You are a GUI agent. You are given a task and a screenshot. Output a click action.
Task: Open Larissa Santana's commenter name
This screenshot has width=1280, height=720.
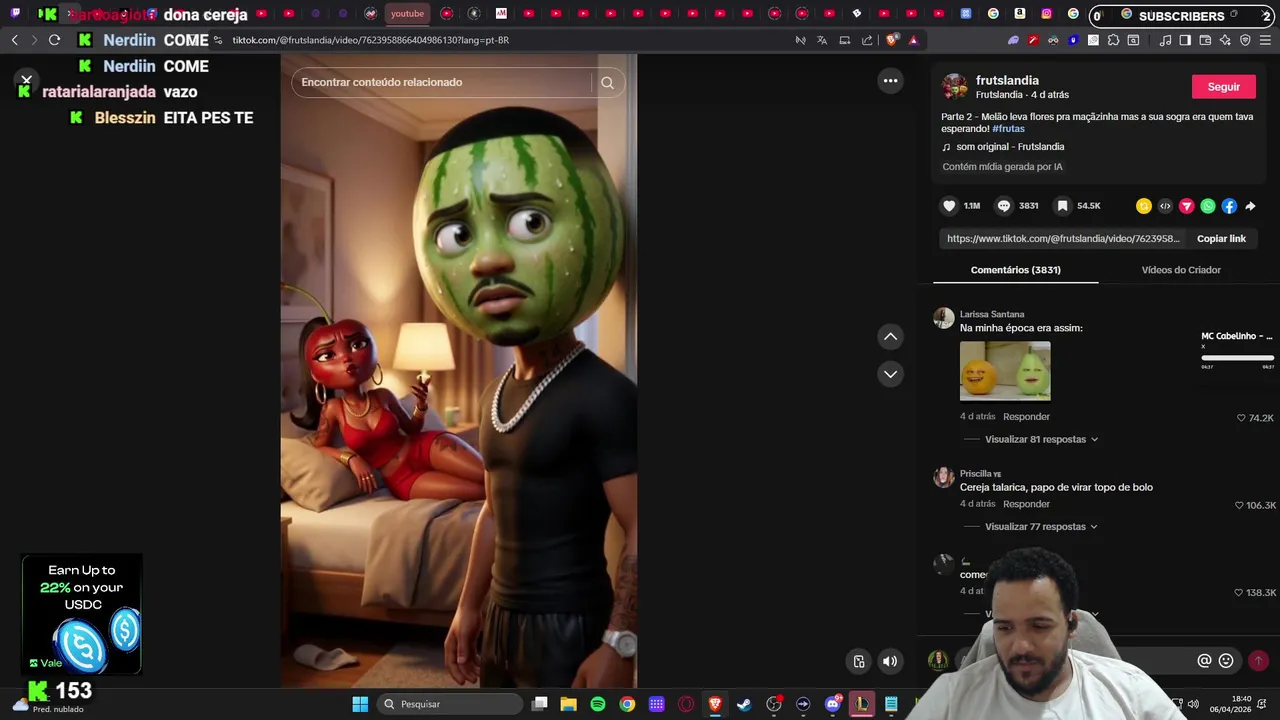[992, 314]
